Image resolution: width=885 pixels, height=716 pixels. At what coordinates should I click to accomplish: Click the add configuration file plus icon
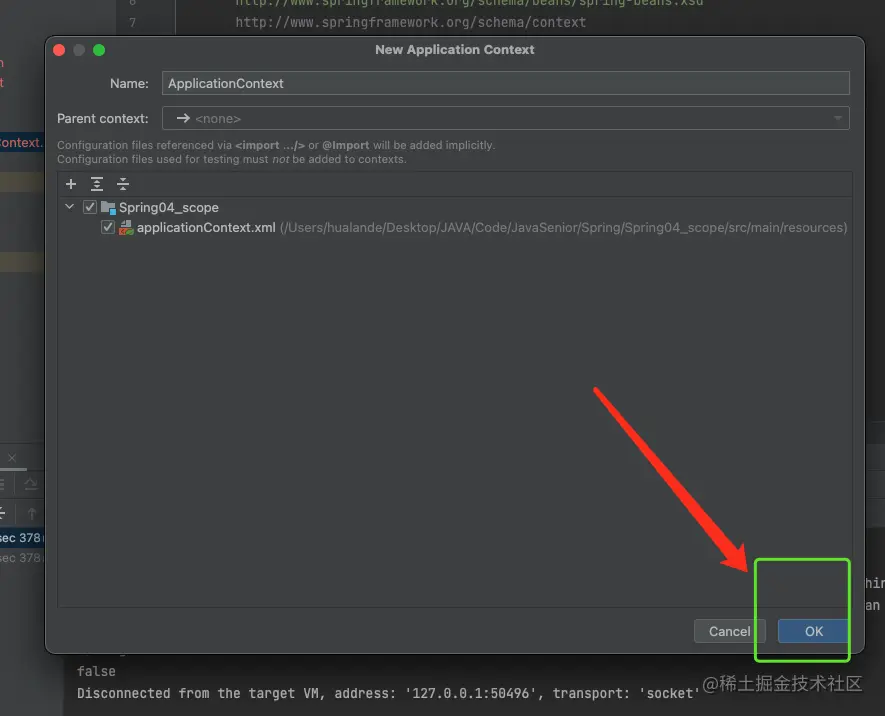[x=71, y=184]
